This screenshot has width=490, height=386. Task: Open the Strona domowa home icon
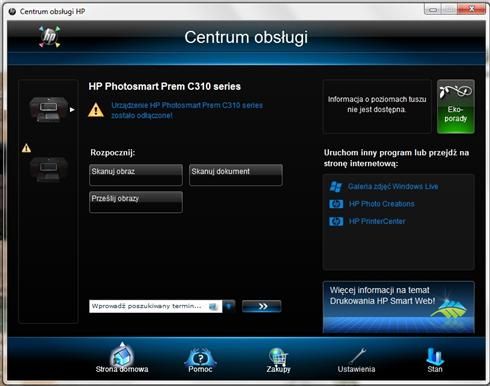(122, 357)
